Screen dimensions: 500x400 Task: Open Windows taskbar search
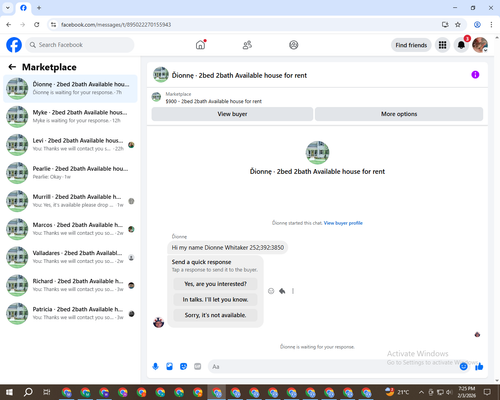click(28, 392)
